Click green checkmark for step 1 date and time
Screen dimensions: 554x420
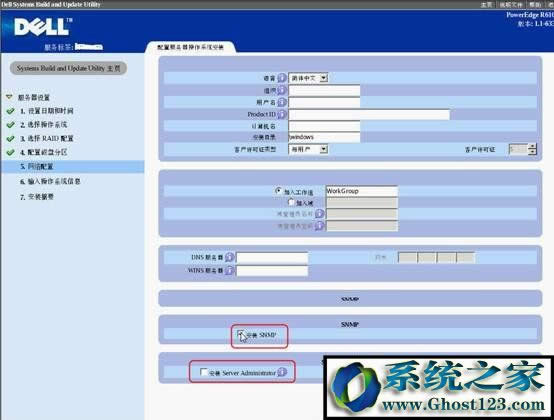click(11, 111)
